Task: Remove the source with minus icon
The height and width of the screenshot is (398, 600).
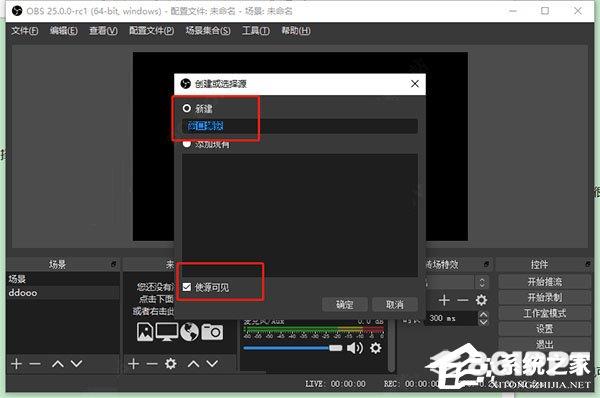Action: 152,364
